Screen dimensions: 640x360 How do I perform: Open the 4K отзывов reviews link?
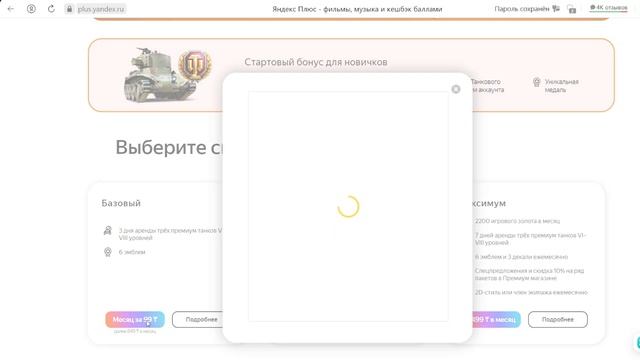[x=608, y=8]
